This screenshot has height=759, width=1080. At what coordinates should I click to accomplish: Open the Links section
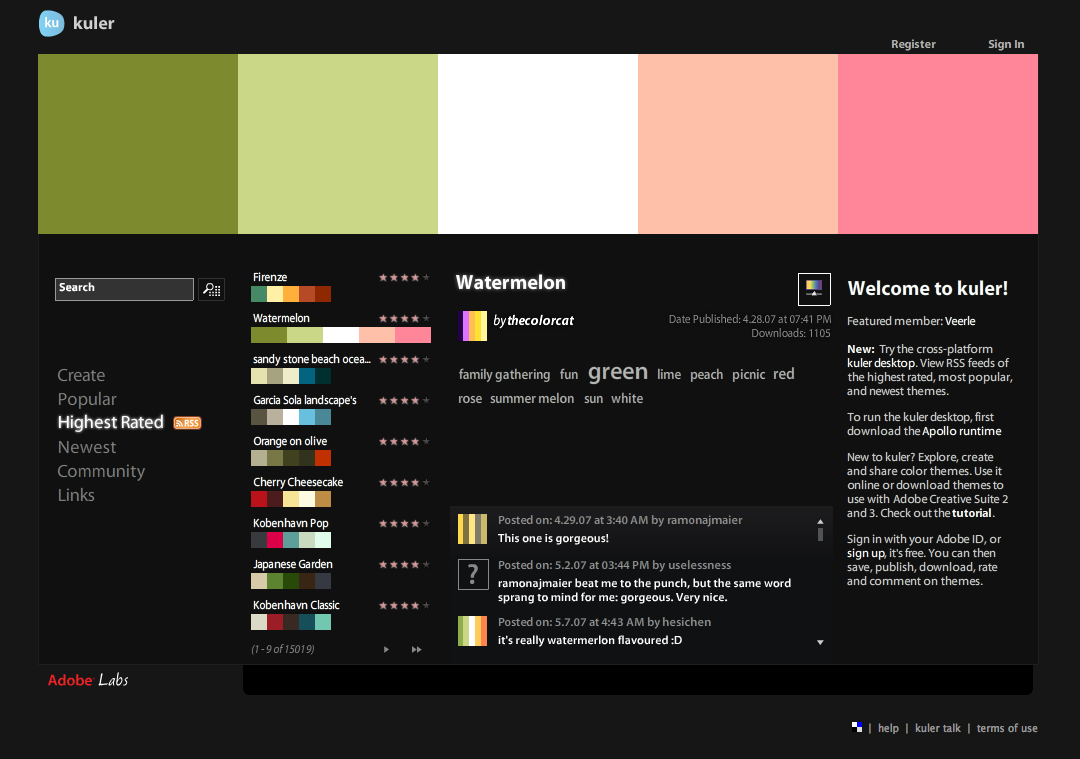[76, 495]
